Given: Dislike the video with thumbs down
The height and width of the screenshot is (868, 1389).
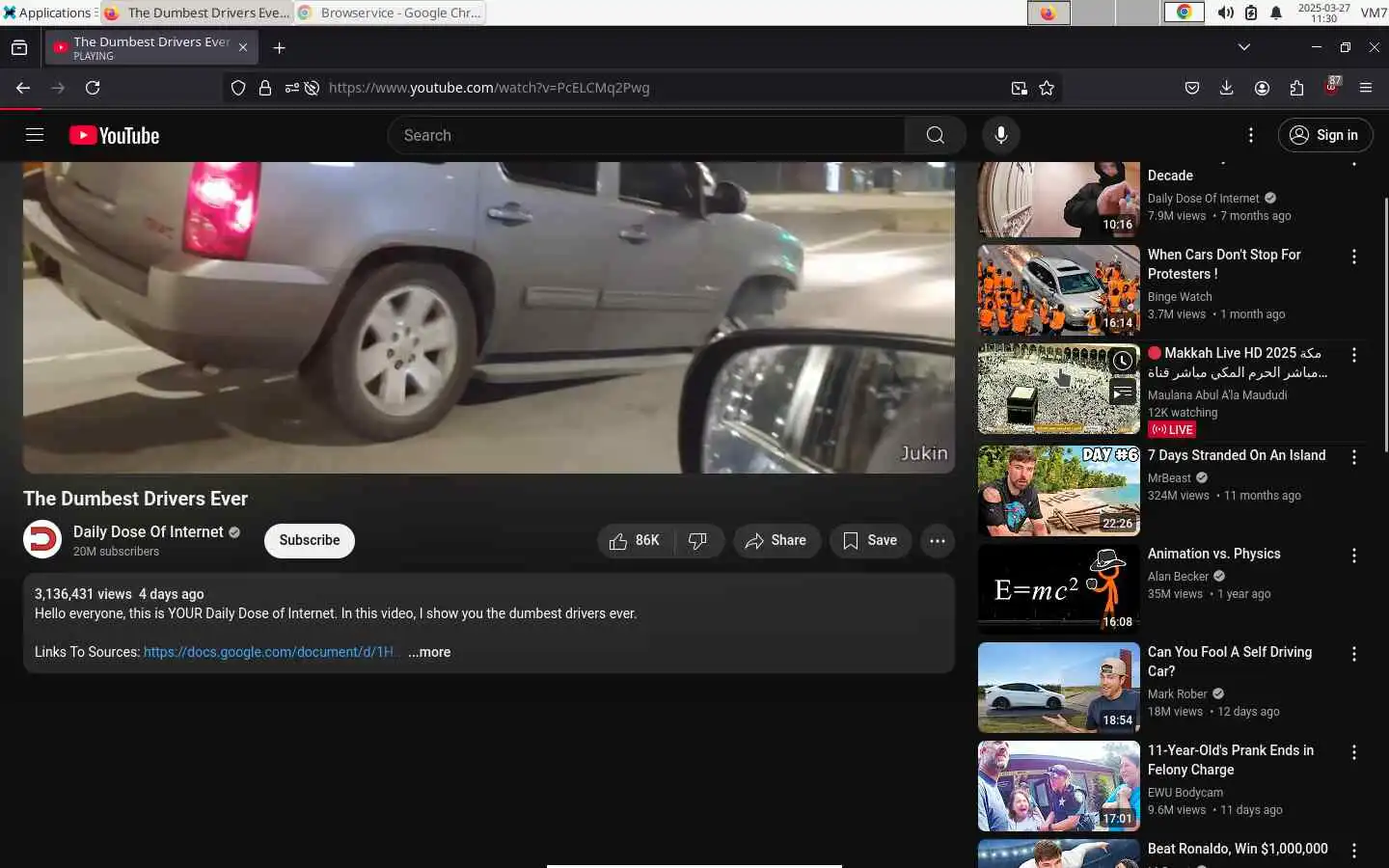Looking at the screenshot, I should click(698, 541).
